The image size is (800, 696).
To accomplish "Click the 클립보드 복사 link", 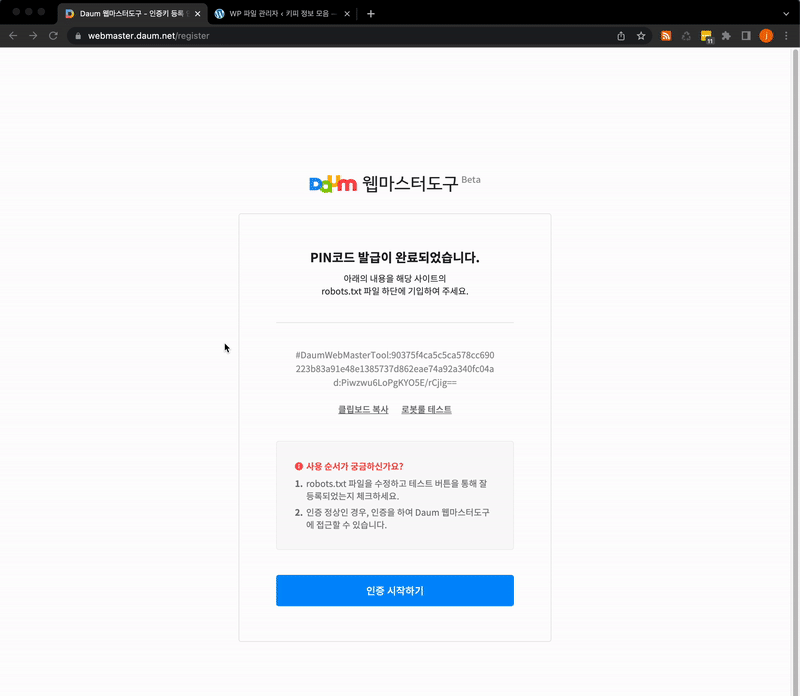I will click(363, 409).
